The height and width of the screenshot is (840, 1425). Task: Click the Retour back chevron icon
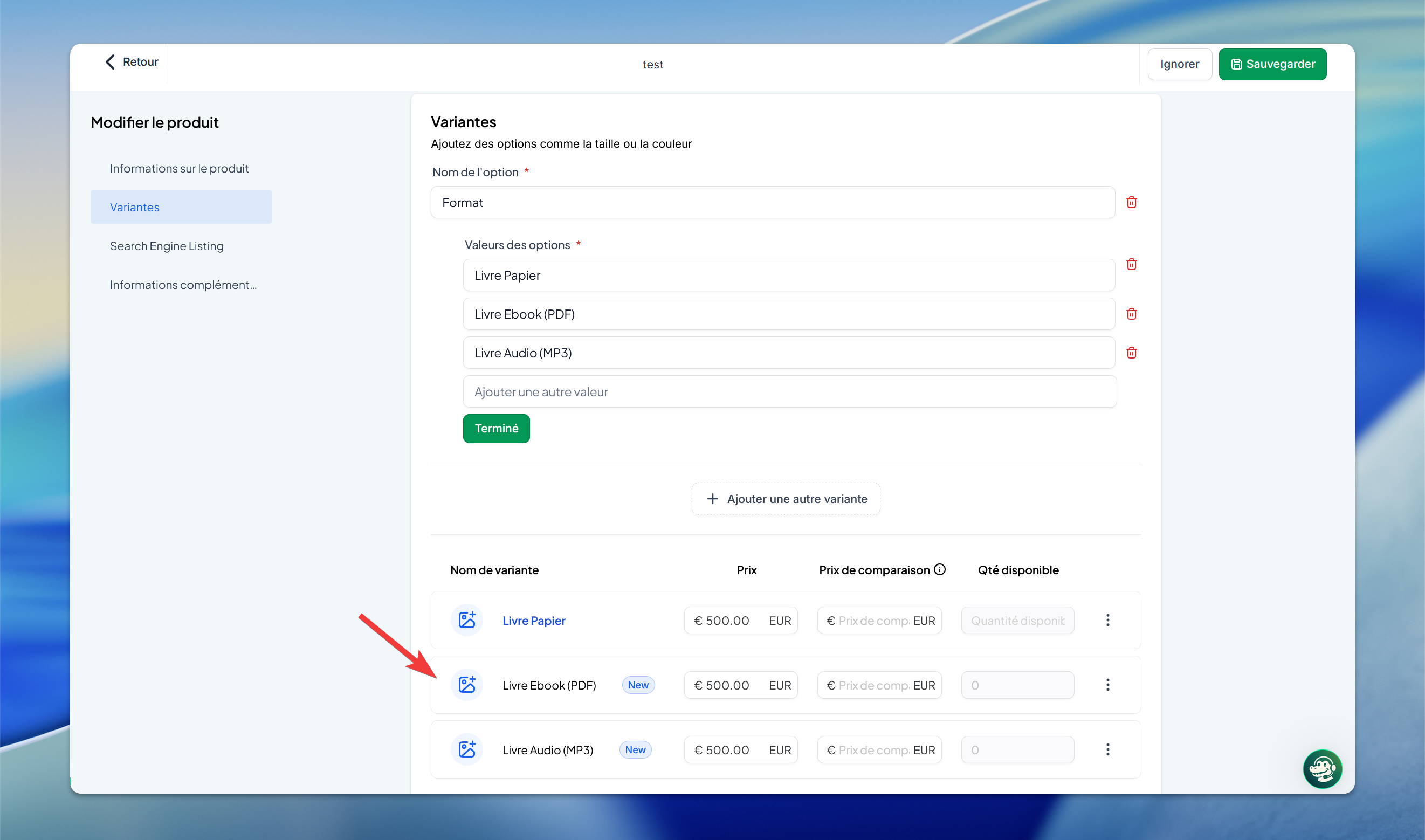pos(111,61)
